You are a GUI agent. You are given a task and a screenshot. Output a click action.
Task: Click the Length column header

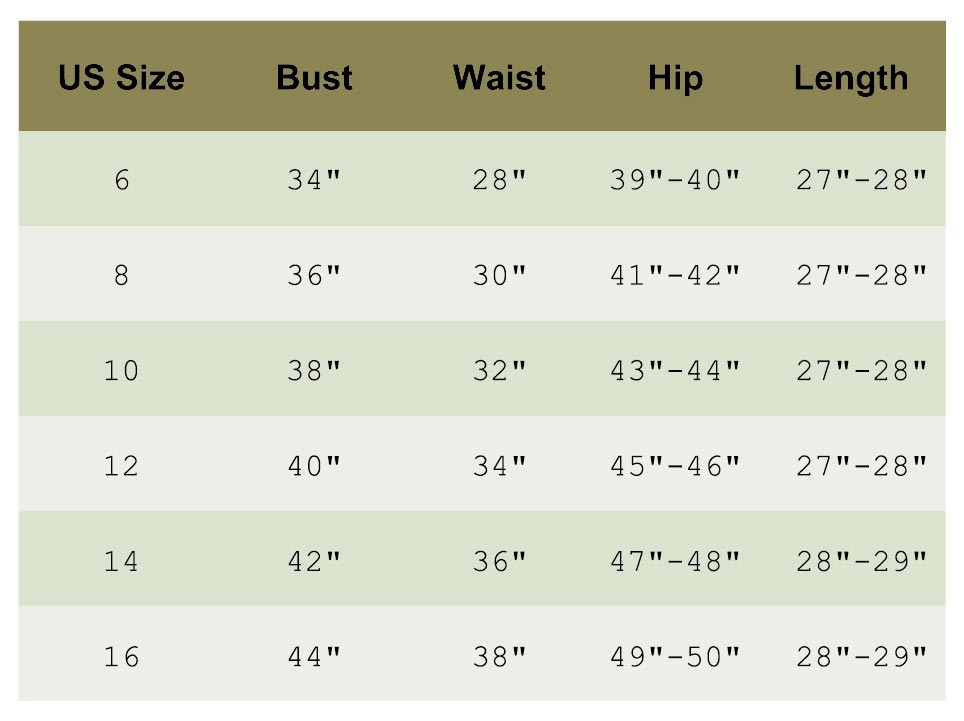[851, 78]
